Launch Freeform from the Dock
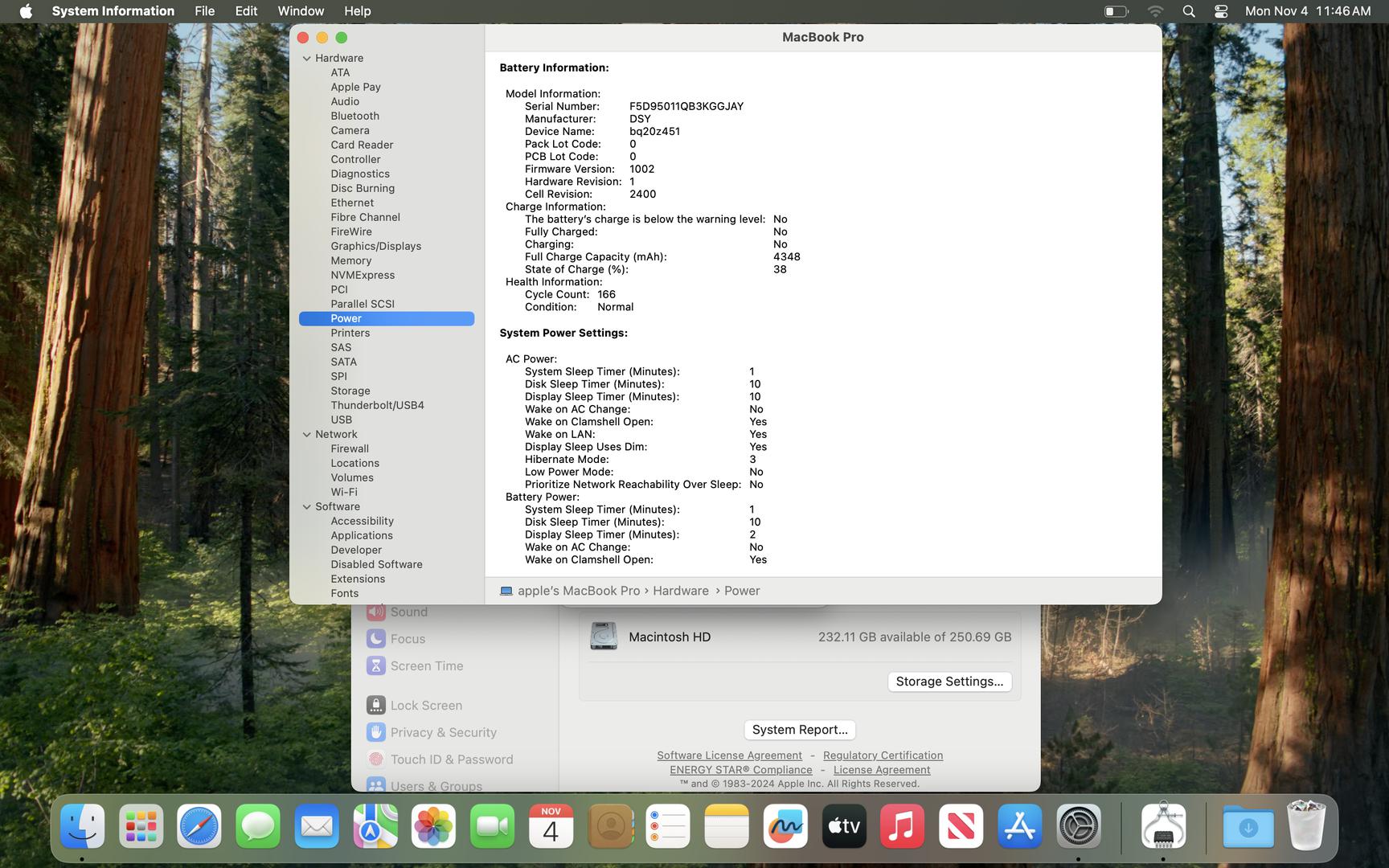This screenshot has height=868, width=1389. point(785,826)
